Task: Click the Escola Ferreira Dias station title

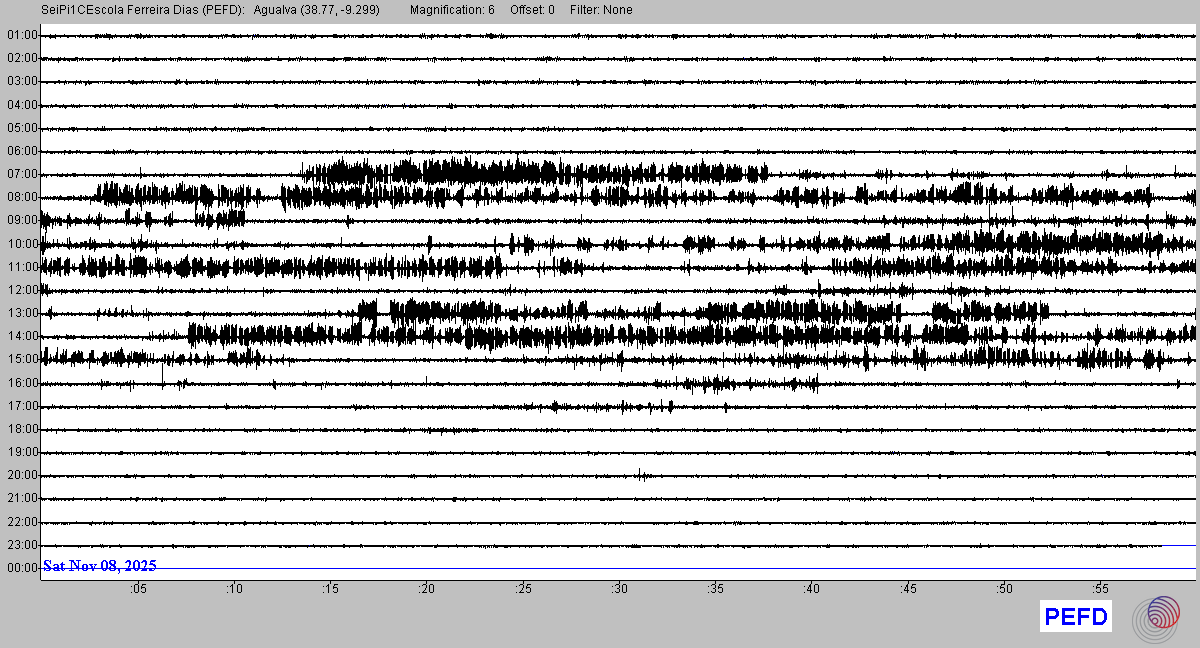Action: point(143,10)
